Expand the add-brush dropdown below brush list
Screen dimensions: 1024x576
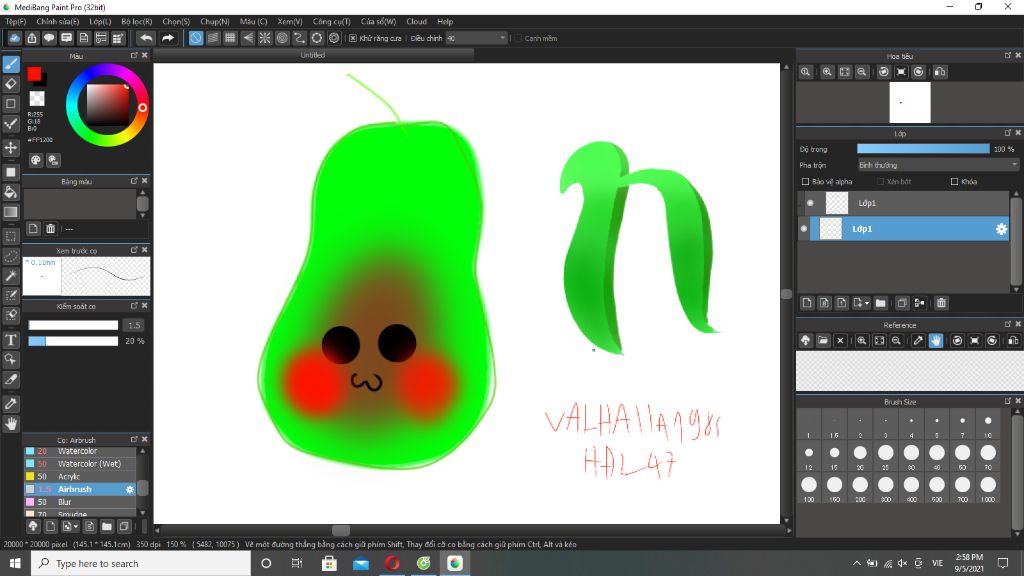(x=76, y=526)
